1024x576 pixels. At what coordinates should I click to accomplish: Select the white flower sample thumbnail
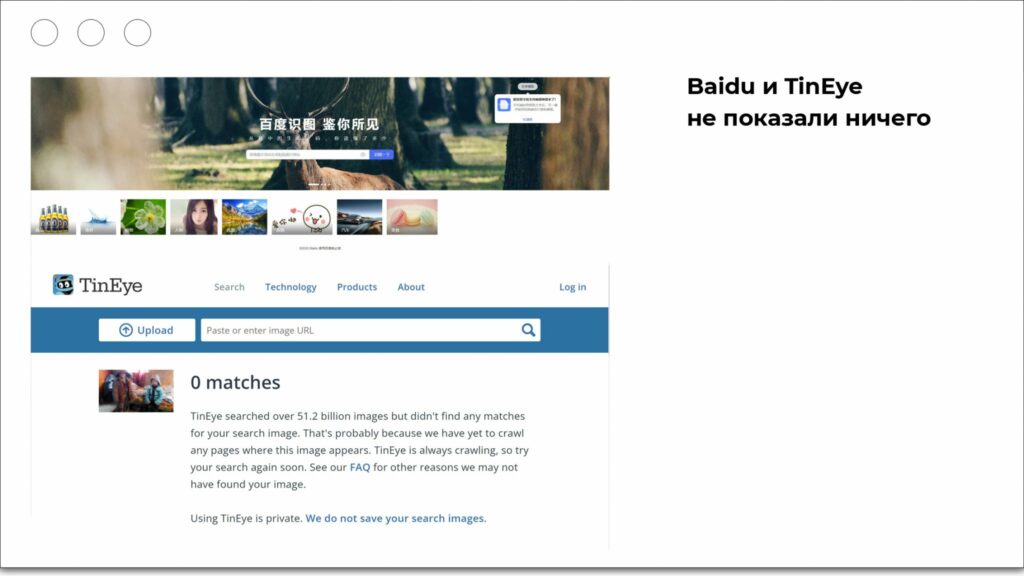click(143, 217)
